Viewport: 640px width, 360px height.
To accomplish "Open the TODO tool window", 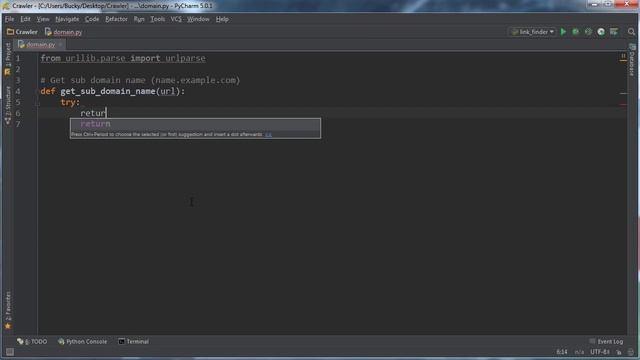I will [x=32, y=341].
